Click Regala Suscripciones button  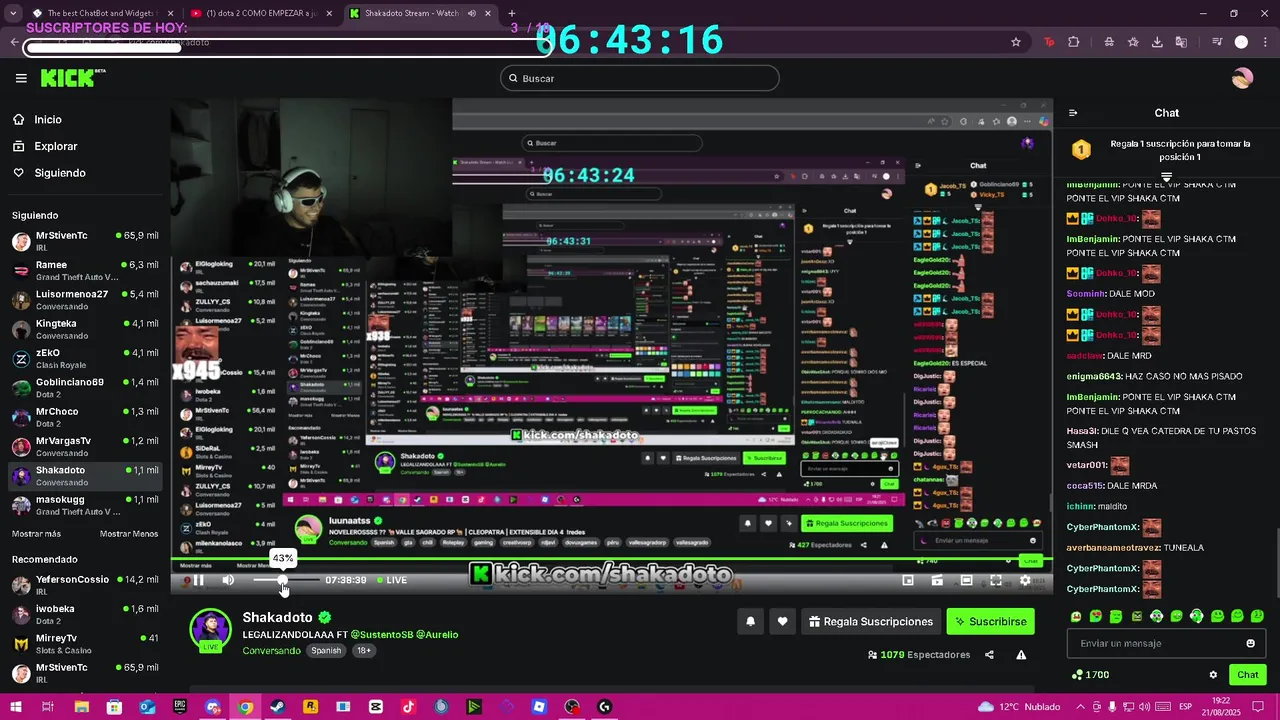click(x=870, y=621)
